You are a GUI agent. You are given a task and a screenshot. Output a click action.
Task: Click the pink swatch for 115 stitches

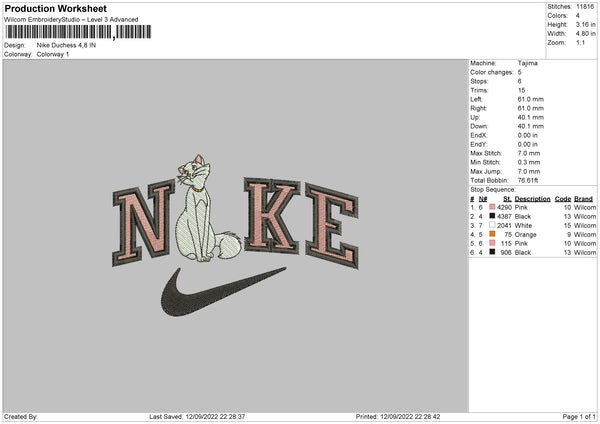click(492, 243)
